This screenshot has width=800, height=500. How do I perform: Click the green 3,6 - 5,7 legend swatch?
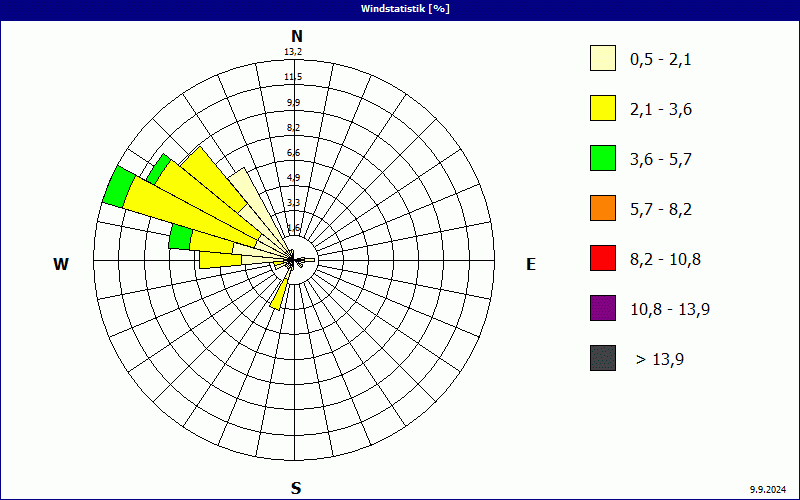(603, 158)
